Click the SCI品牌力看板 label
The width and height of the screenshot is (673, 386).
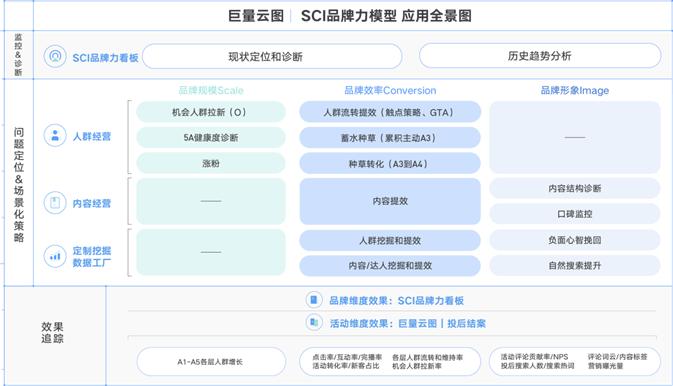tap(105, 58)
